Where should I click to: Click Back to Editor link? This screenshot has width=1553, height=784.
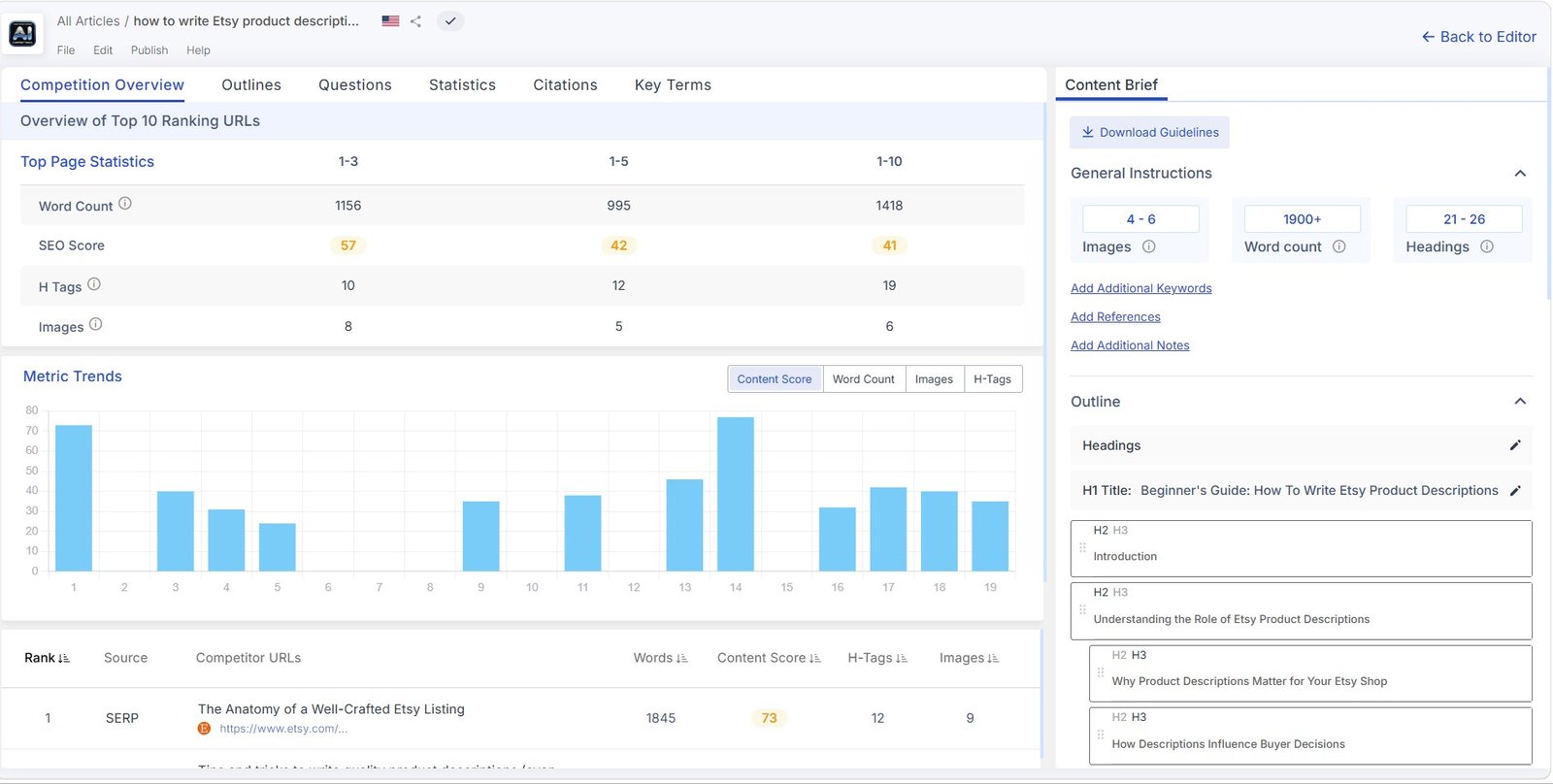point(1479,37)
